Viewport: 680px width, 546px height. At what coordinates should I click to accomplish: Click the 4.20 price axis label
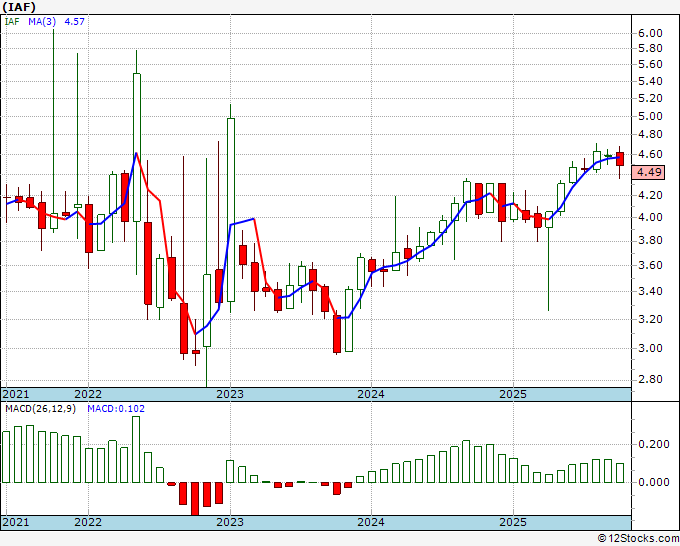650,195
